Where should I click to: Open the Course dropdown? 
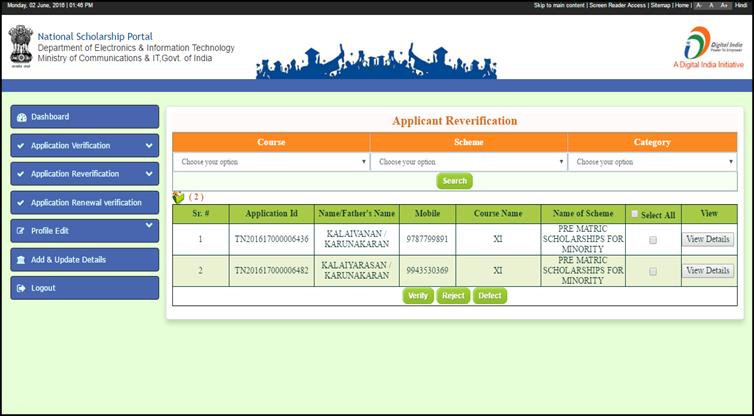point(272,162)
